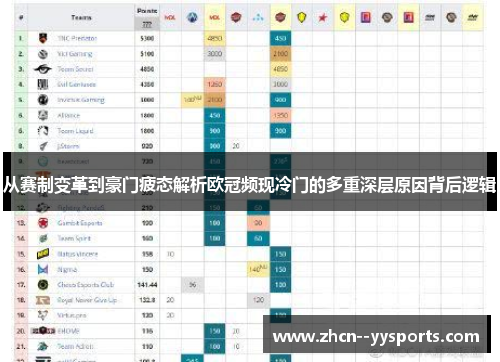
Task: Click the Team Secret logo
Action: (x=43, y=69)
